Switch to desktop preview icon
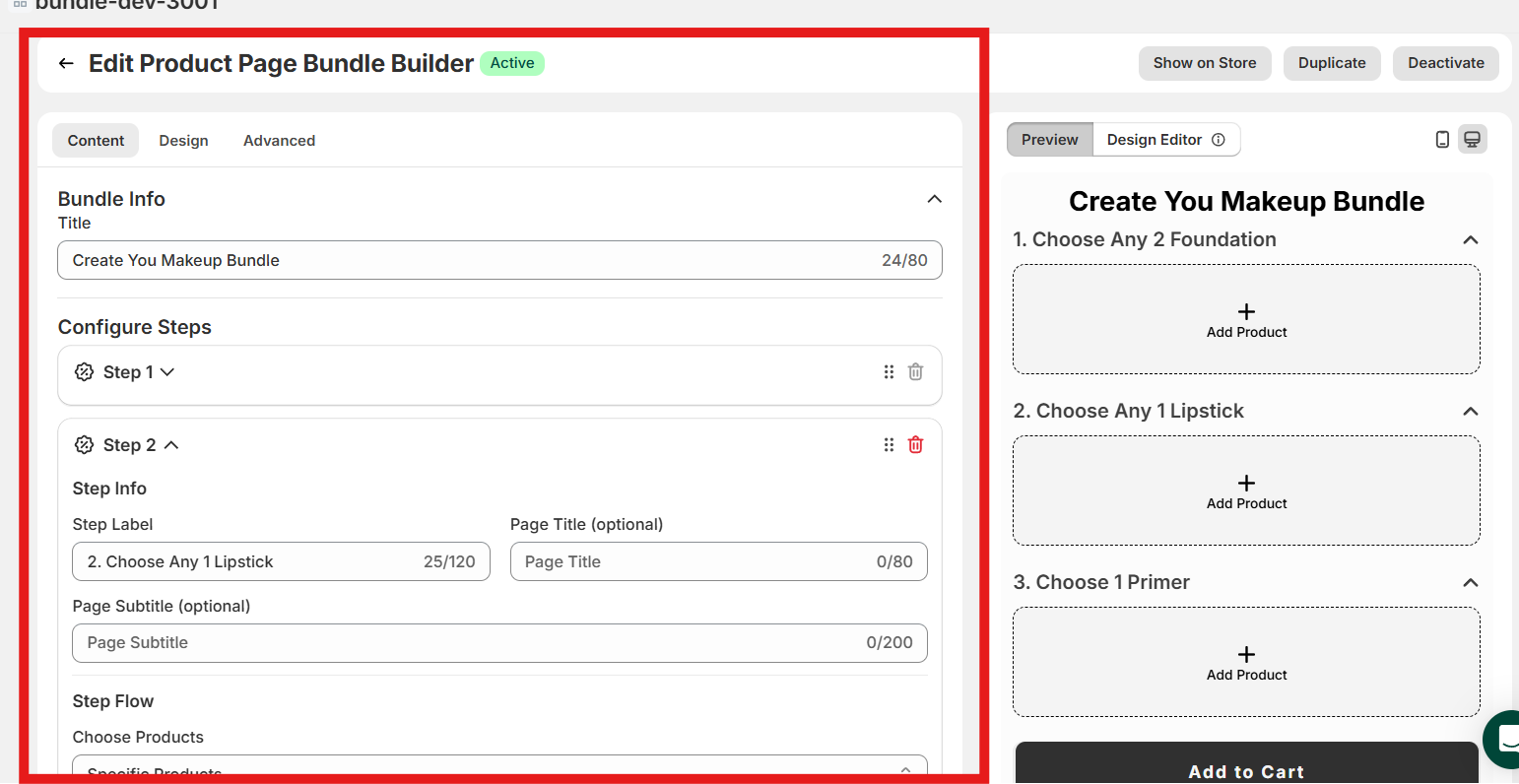1519x784 pixels. click(1472, 140)
